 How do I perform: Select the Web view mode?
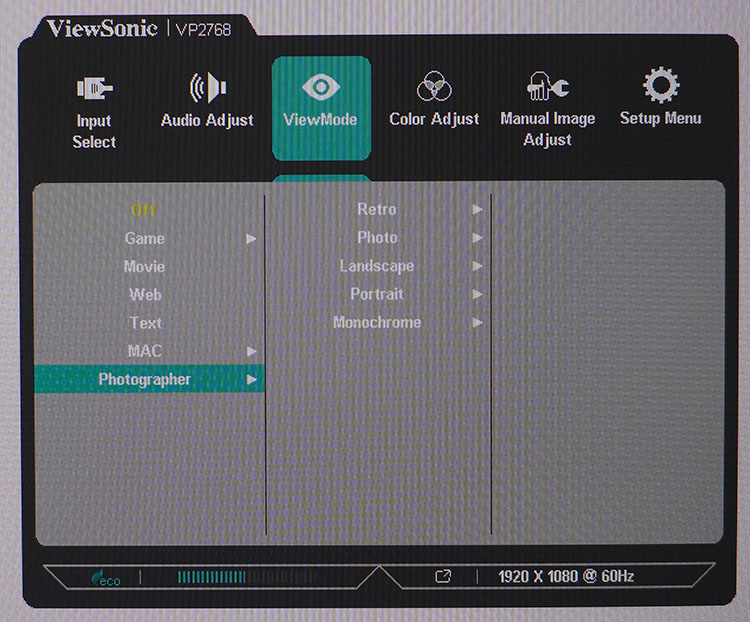145,295
